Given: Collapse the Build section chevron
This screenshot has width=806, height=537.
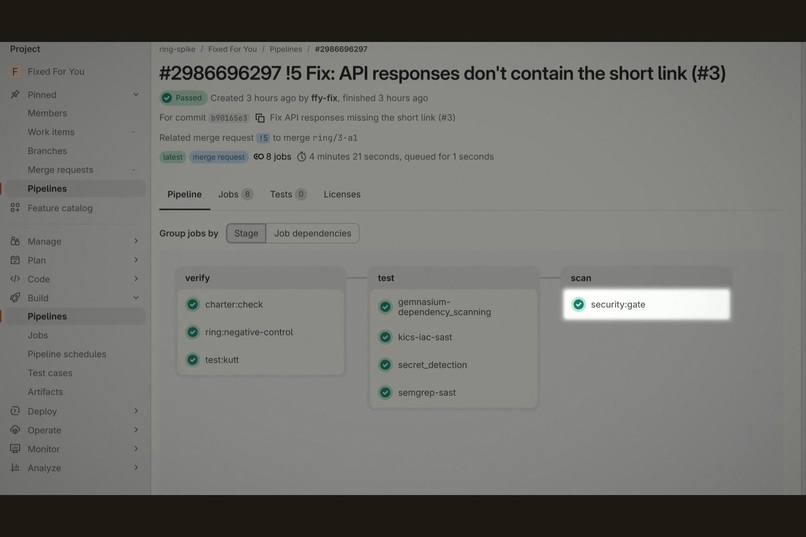Looking at the screenshot, I should click(136, 298).
